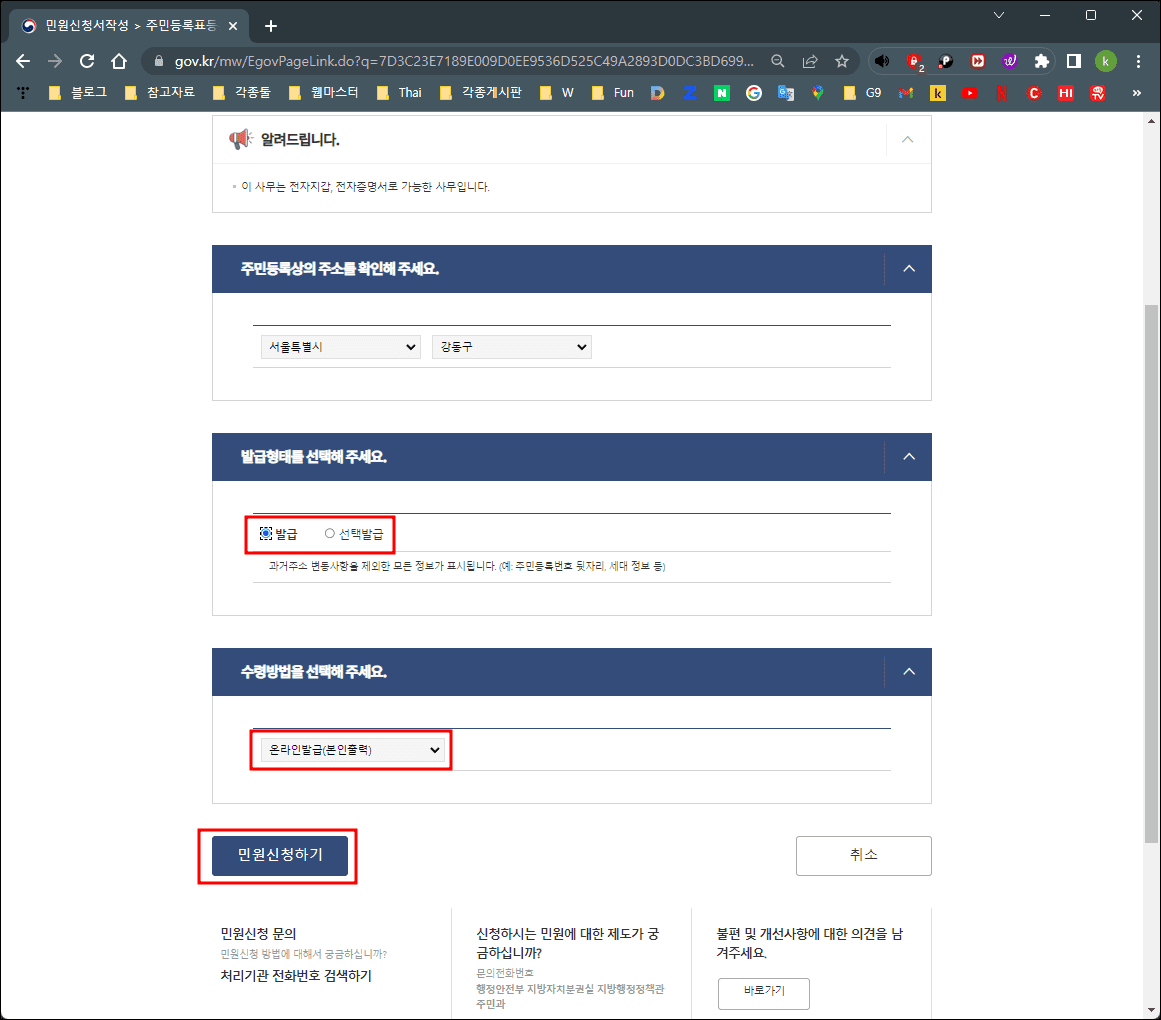Open the 온라인발급(본인출력) delivery method dropdown
Screen dimensions: 1161x1020
tap(351, 749)
